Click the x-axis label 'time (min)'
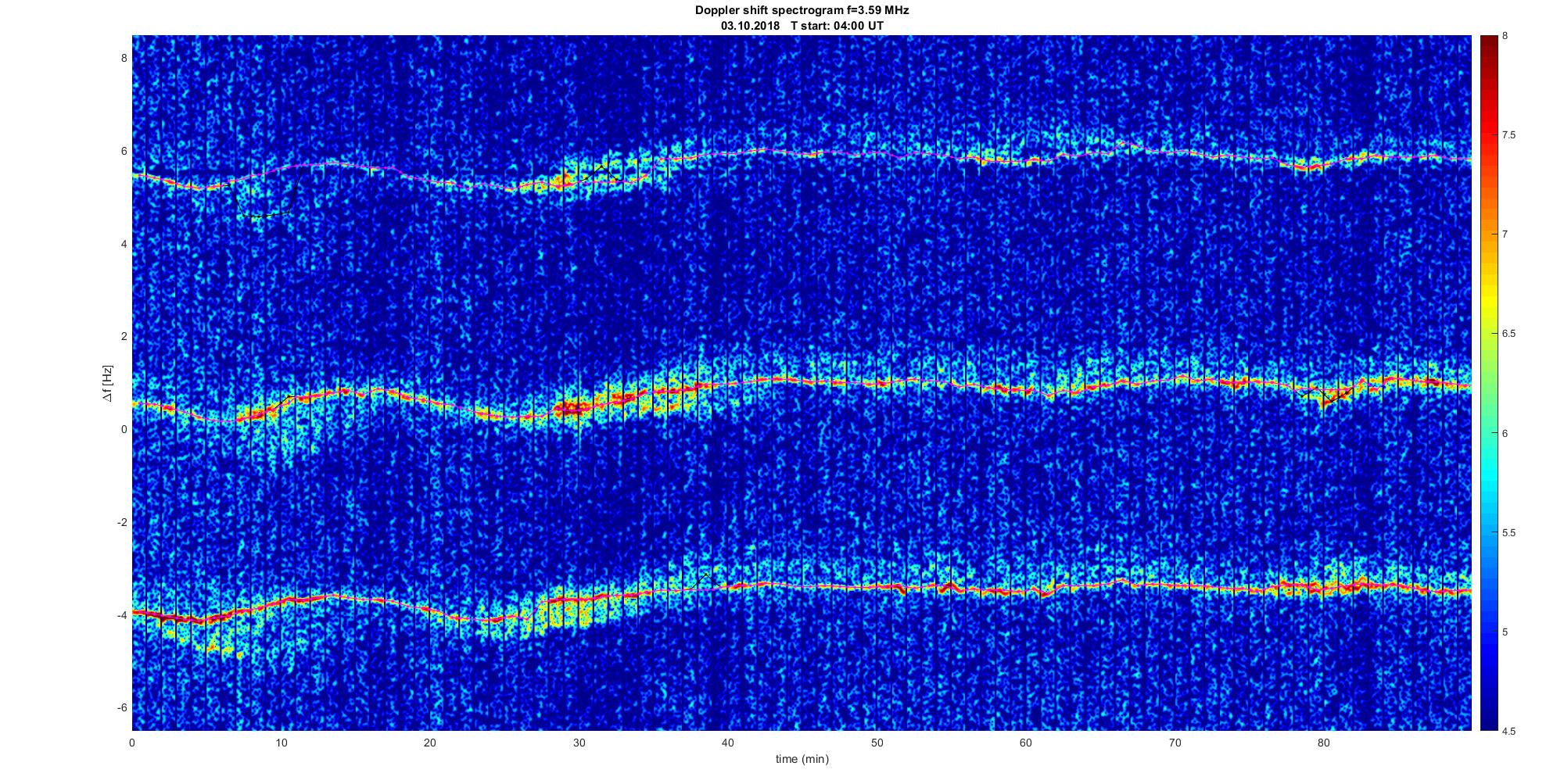The image size is (1564, 784). point(802,759)
